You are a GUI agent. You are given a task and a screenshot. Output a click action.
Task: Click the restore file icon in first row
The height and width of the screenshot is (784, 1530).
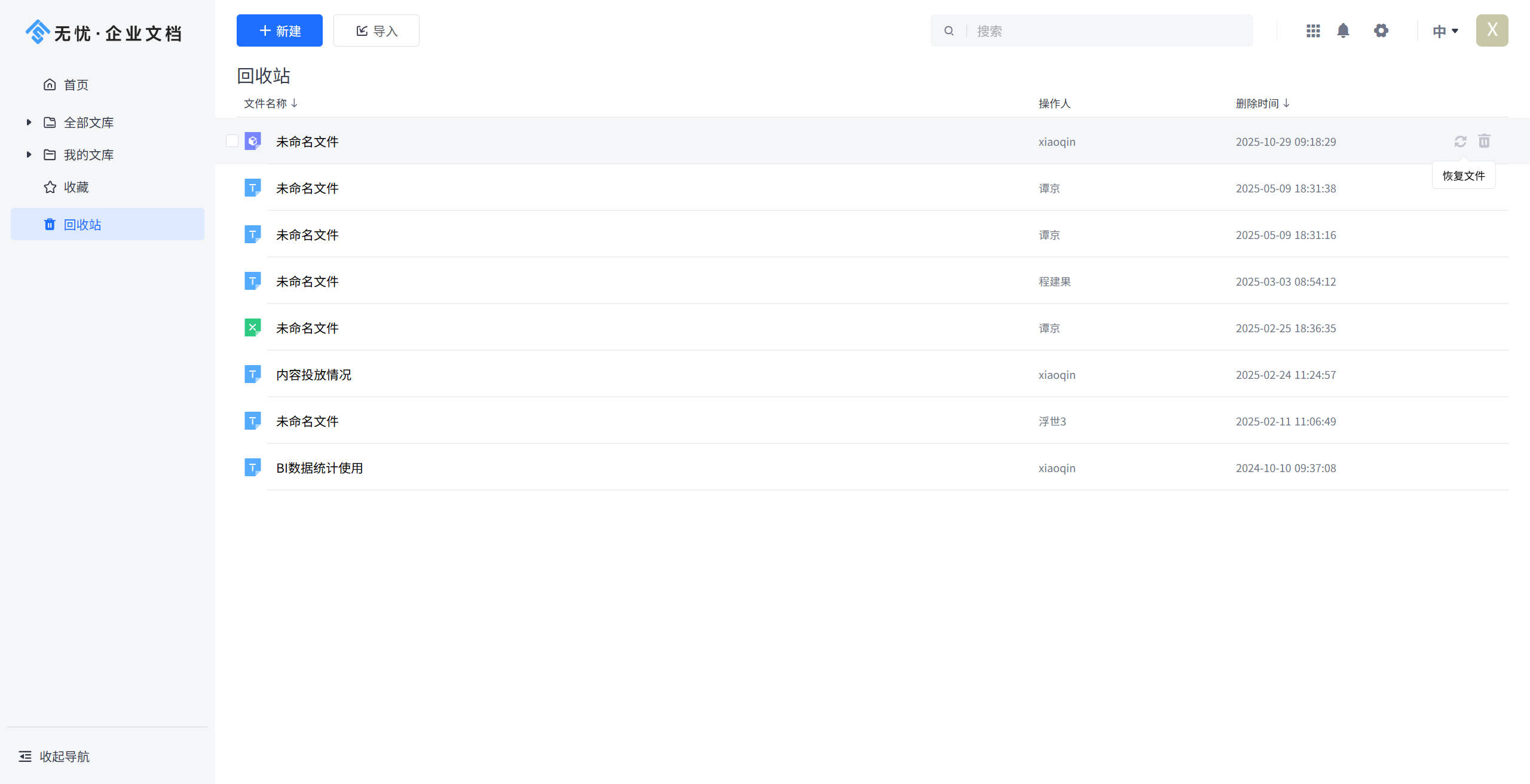[x=1460, y=142]
